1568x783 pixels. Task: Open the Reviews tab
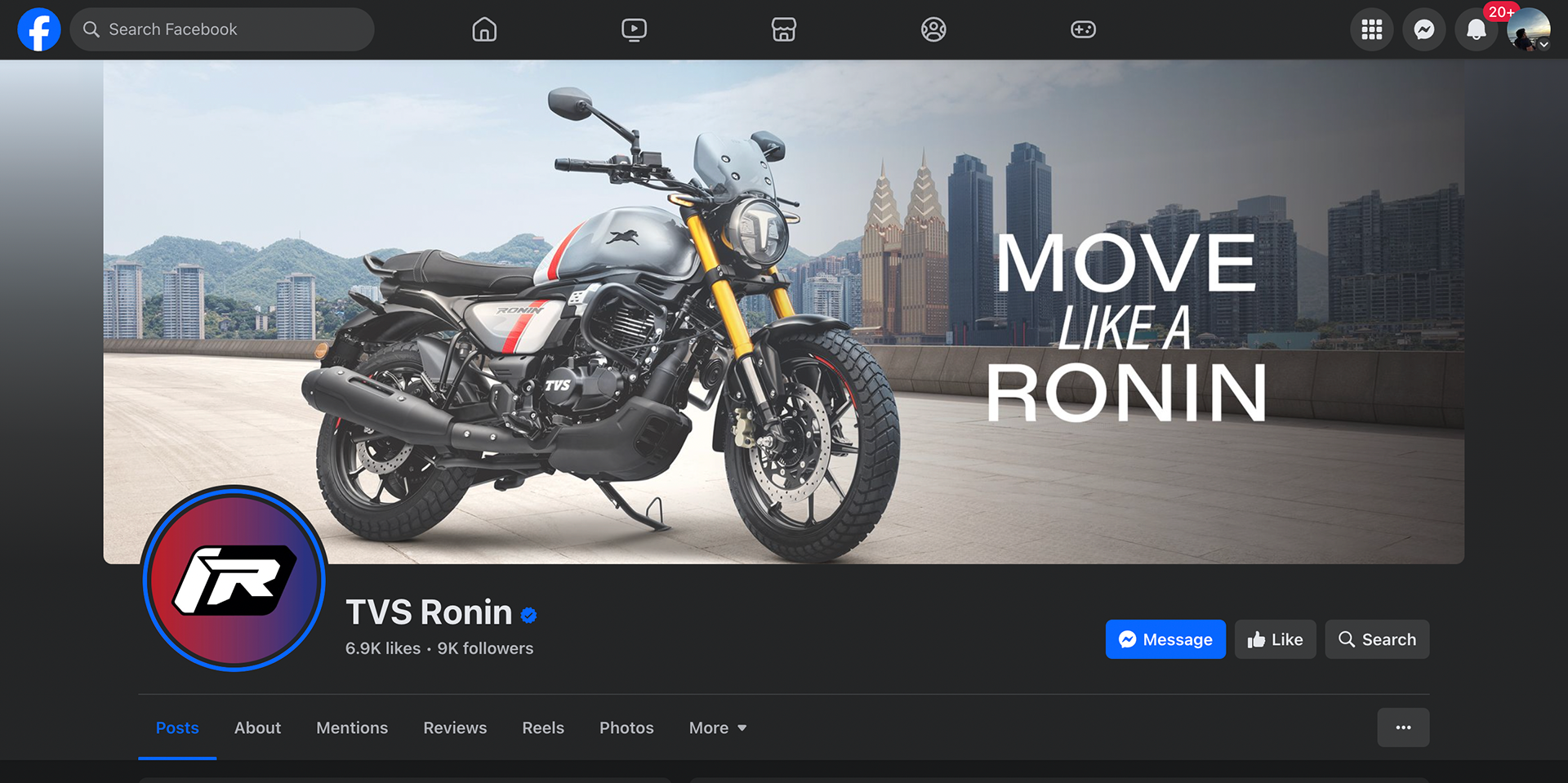pos(455,727)
